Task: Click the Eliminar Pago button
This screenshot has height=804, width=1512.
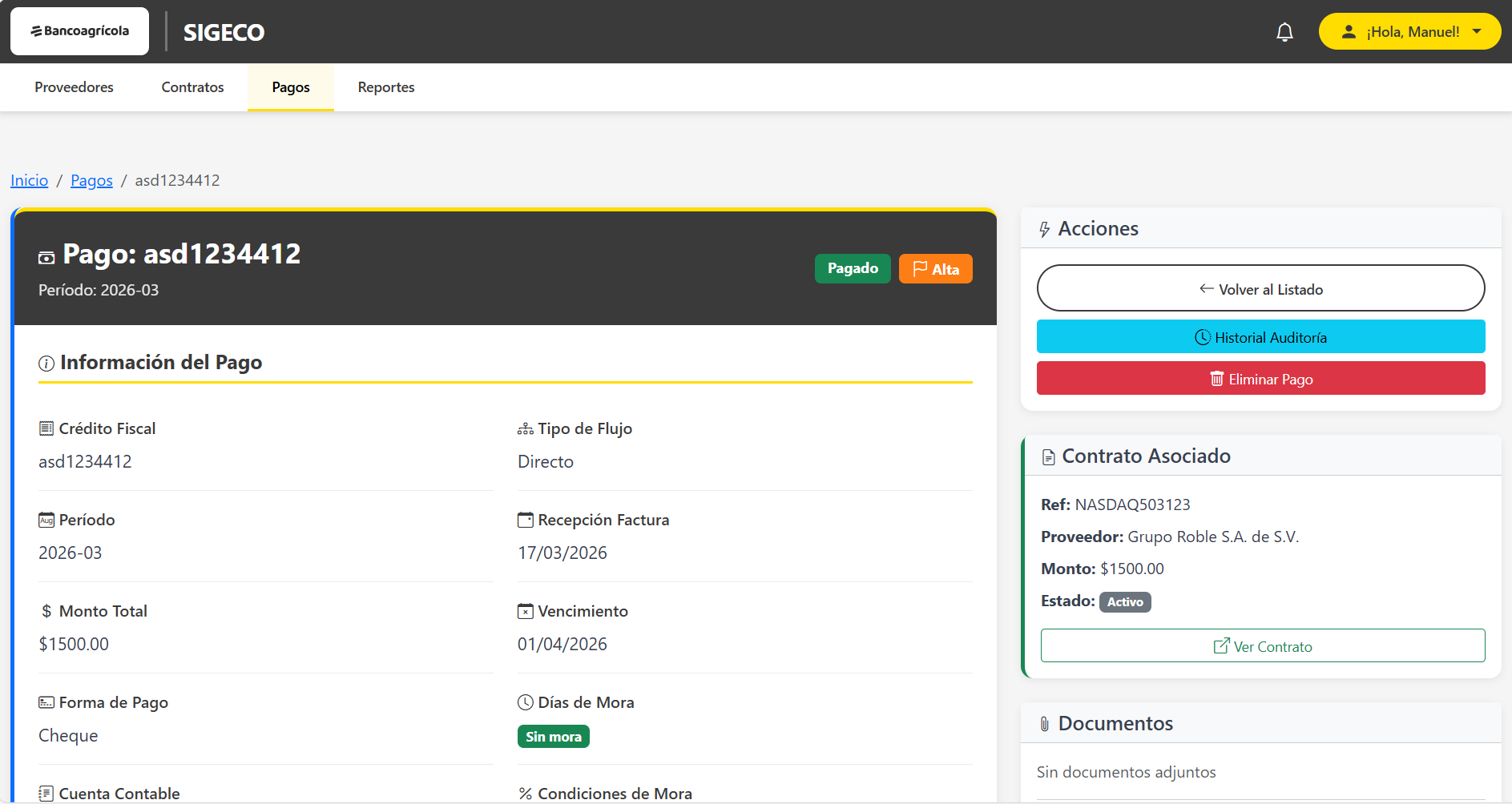Action: [x=1260, y=379]
